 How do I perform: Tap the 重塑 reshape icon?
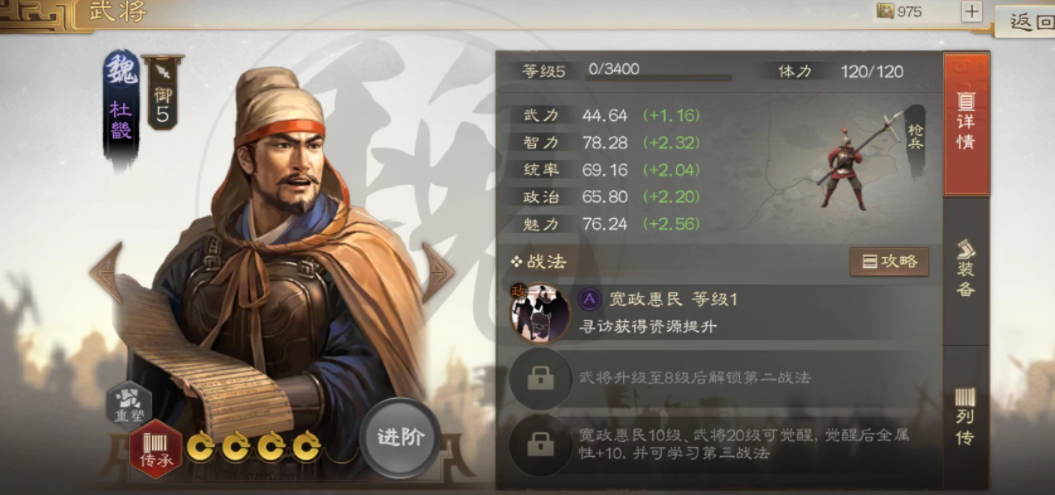pyautogui.click(x=129, y=406)
